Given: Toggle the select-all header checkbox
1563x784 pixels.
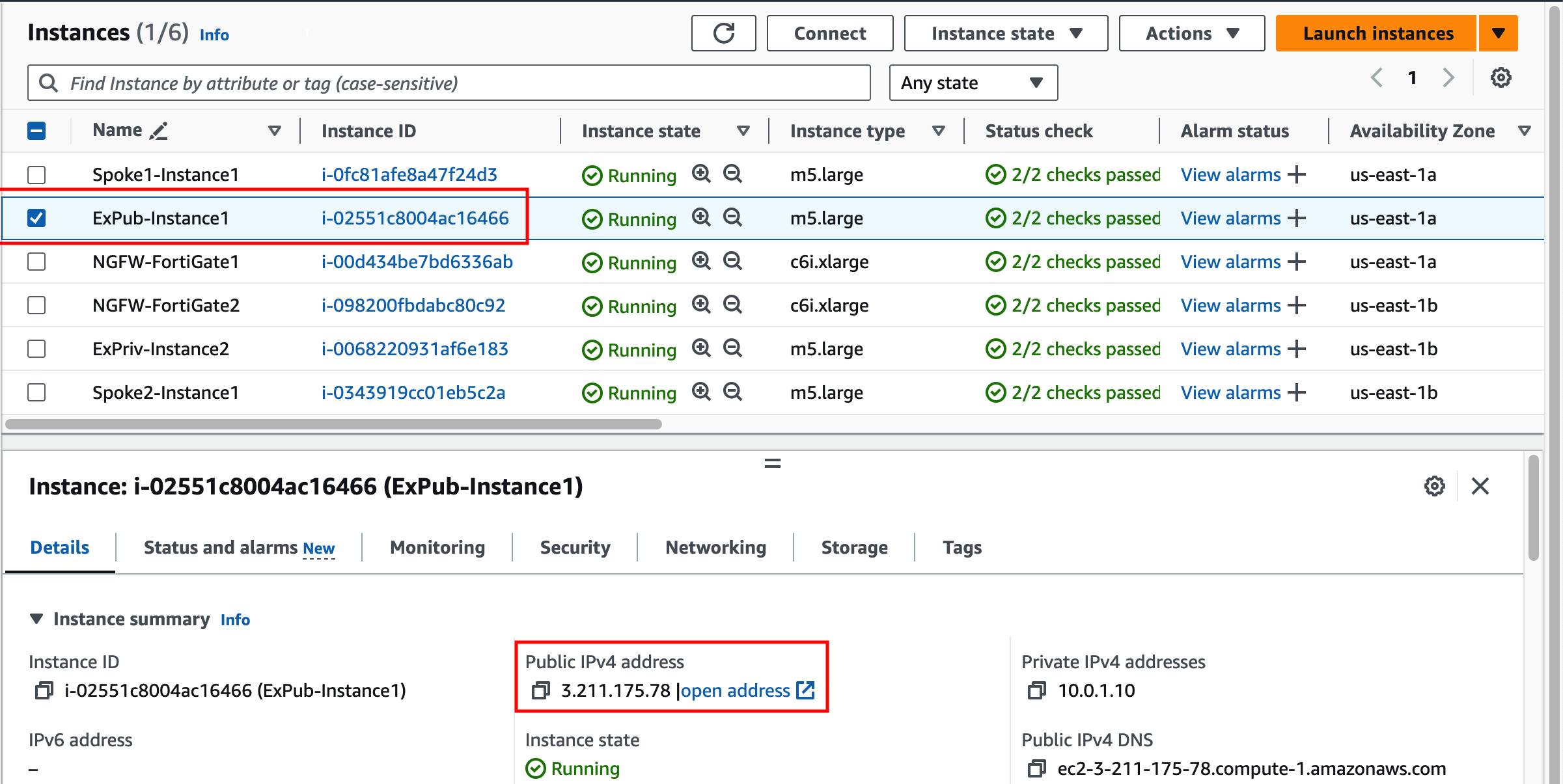Looking at the screenshot, I should pyautogui.click(x=36, y=131).
